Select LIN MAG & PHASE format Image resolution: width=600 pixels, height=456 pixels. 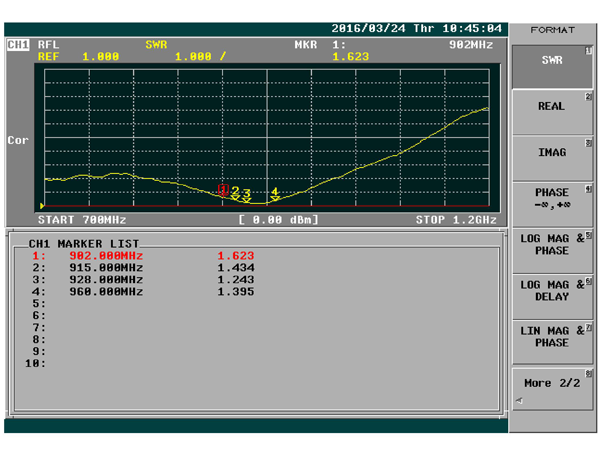552,343
